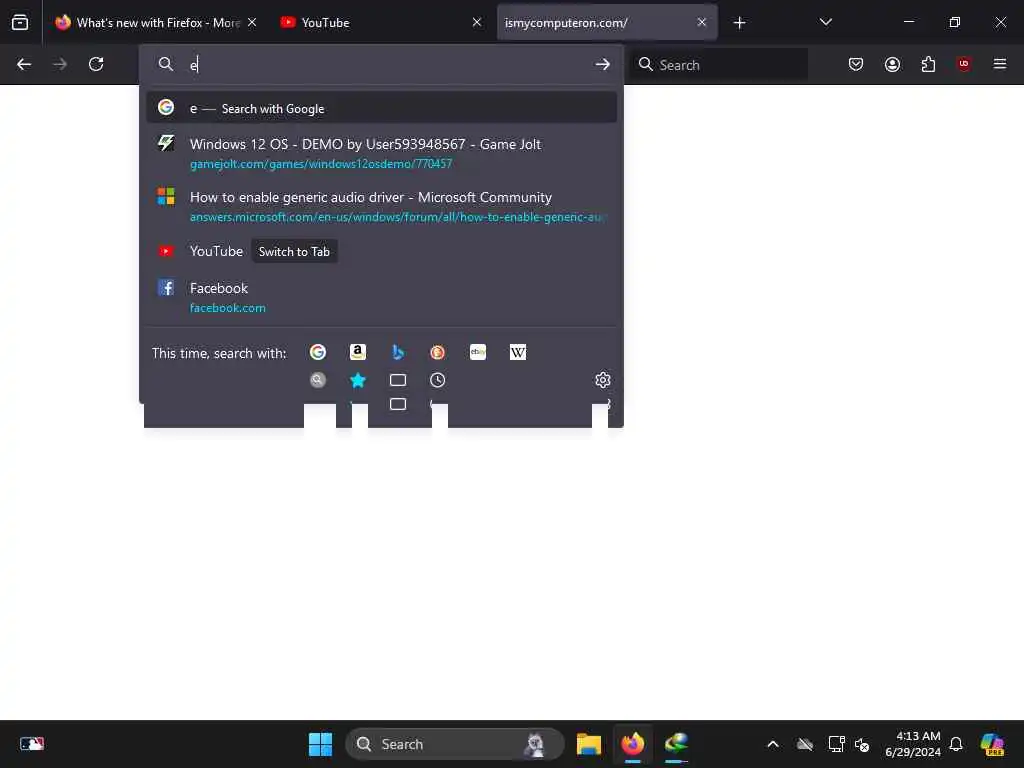Open uBlock Origin extension icon
The height and width of the screenshot is (768, 1024).
964,64
